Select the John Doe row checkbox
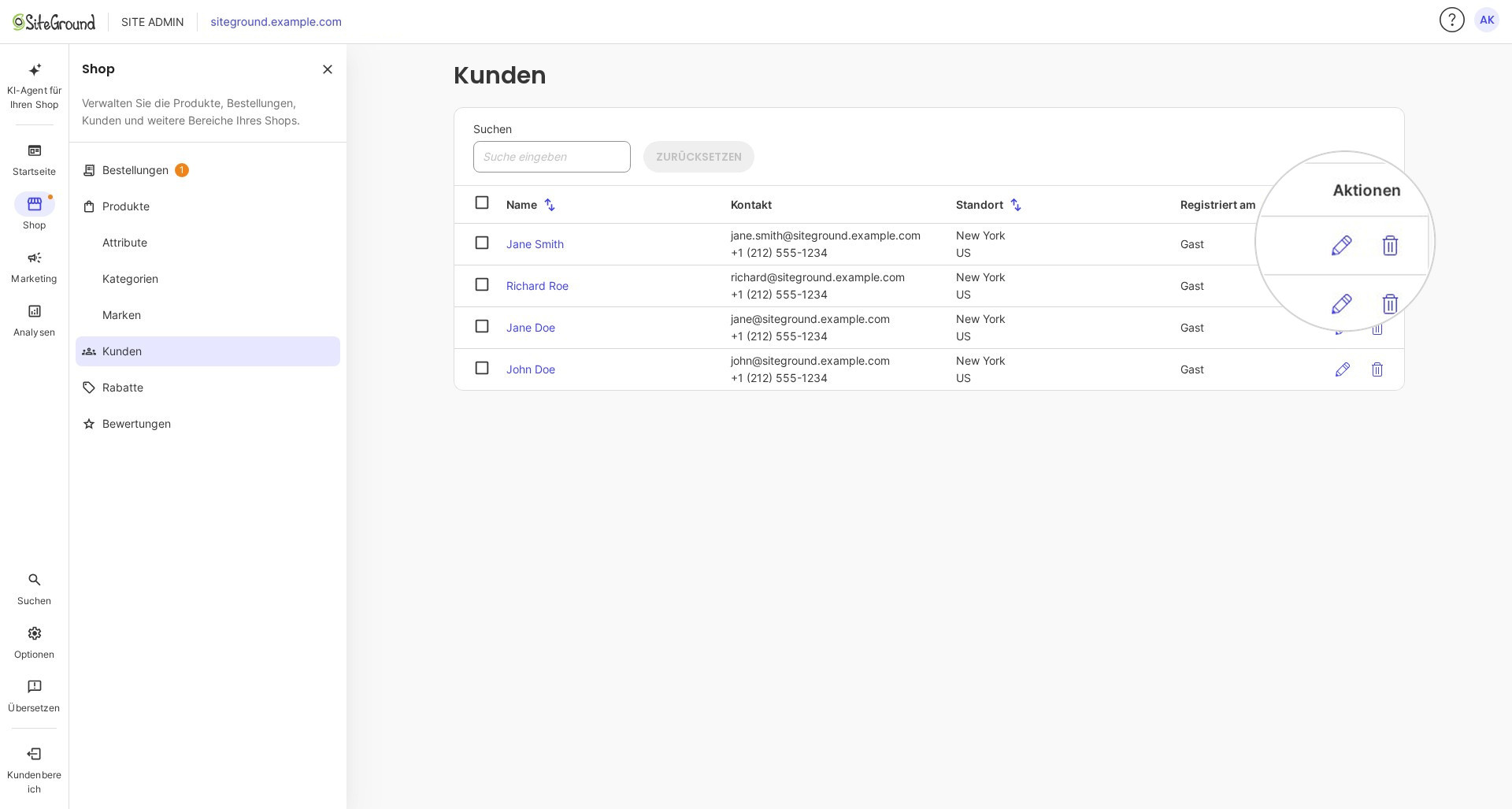The width and height of the screenshot is (1512, 809). [482, 368]
